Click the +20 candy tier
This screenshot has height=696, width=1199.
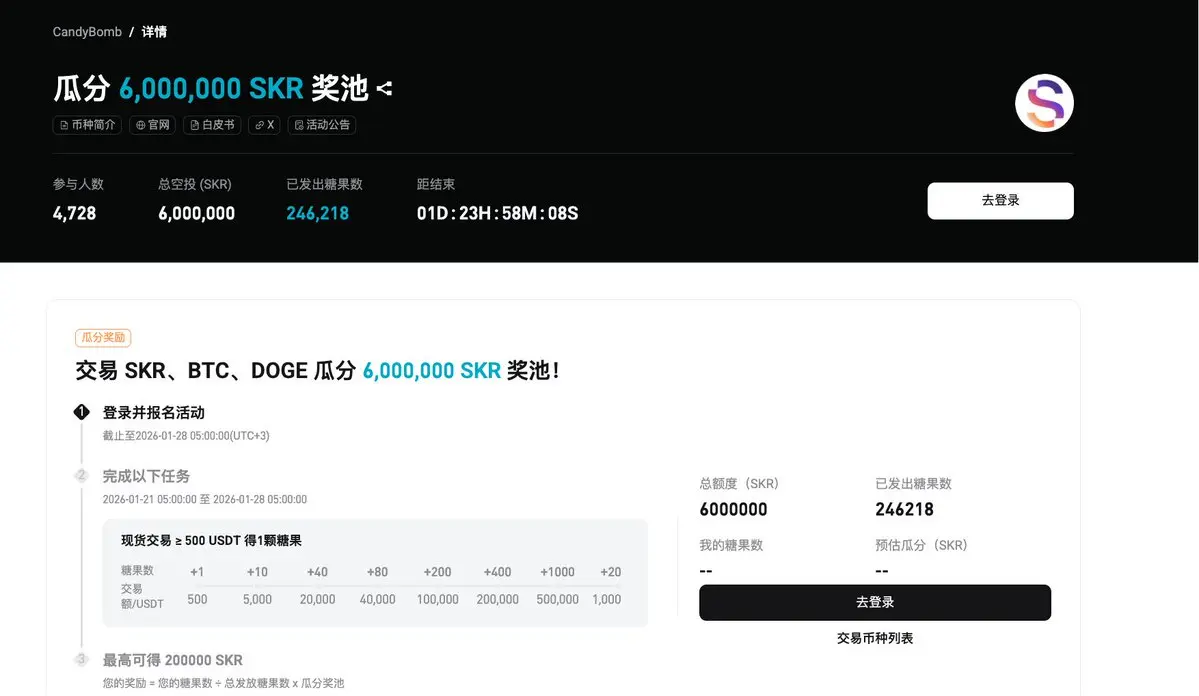610,572
